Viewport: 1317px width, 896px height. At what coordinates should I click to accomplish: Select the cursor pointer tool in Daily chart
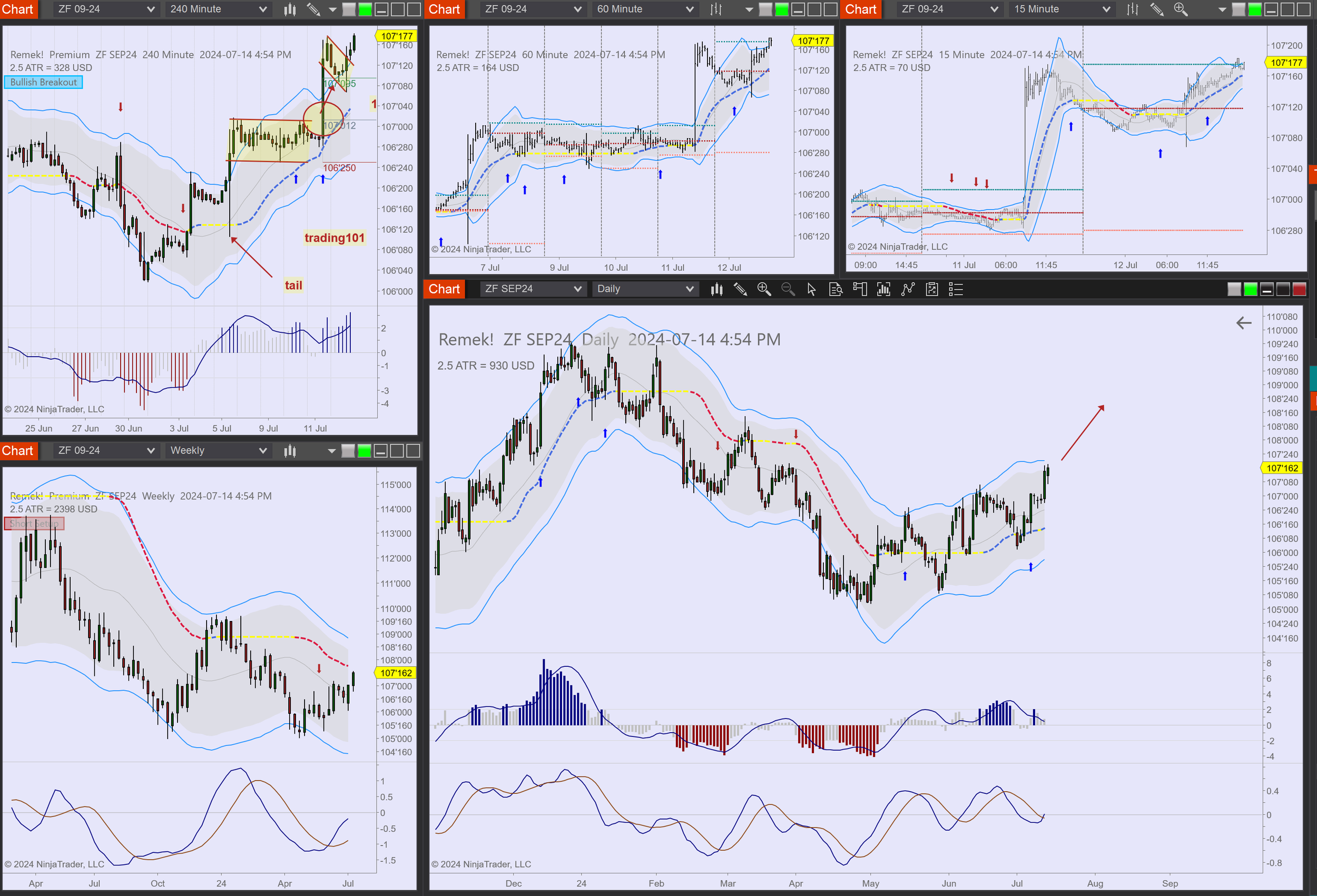tap(811, 289)
